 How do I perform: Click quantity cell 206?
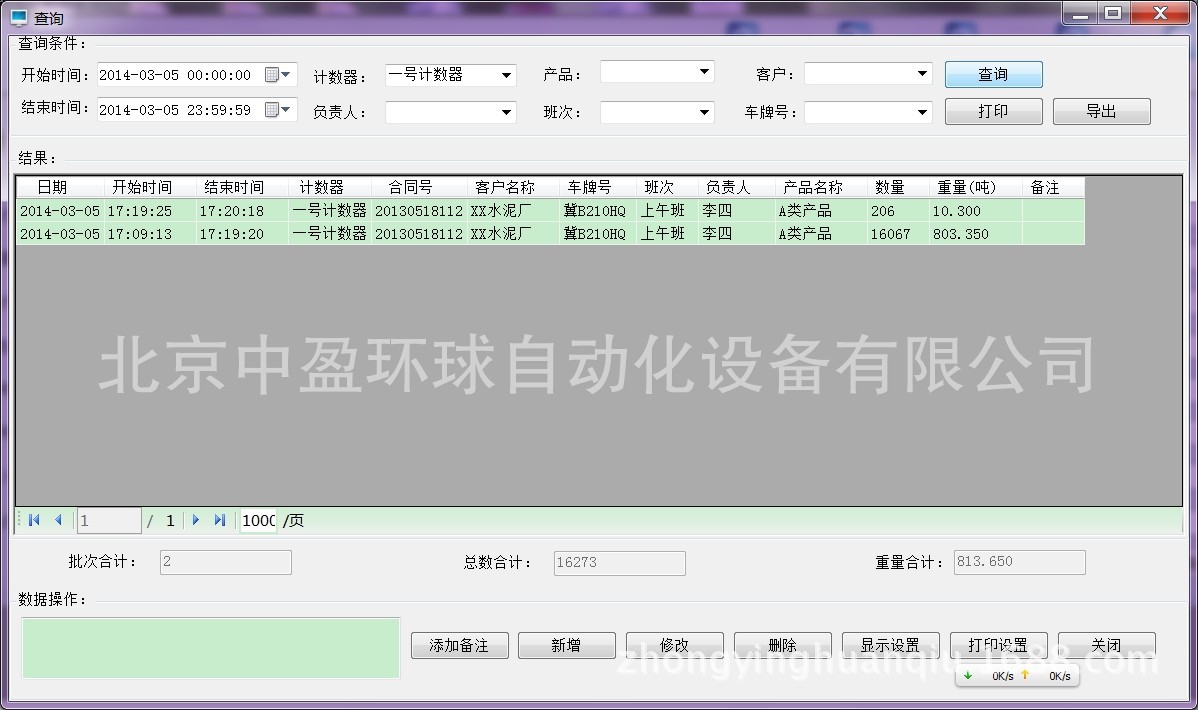click(x=898, y=211)
